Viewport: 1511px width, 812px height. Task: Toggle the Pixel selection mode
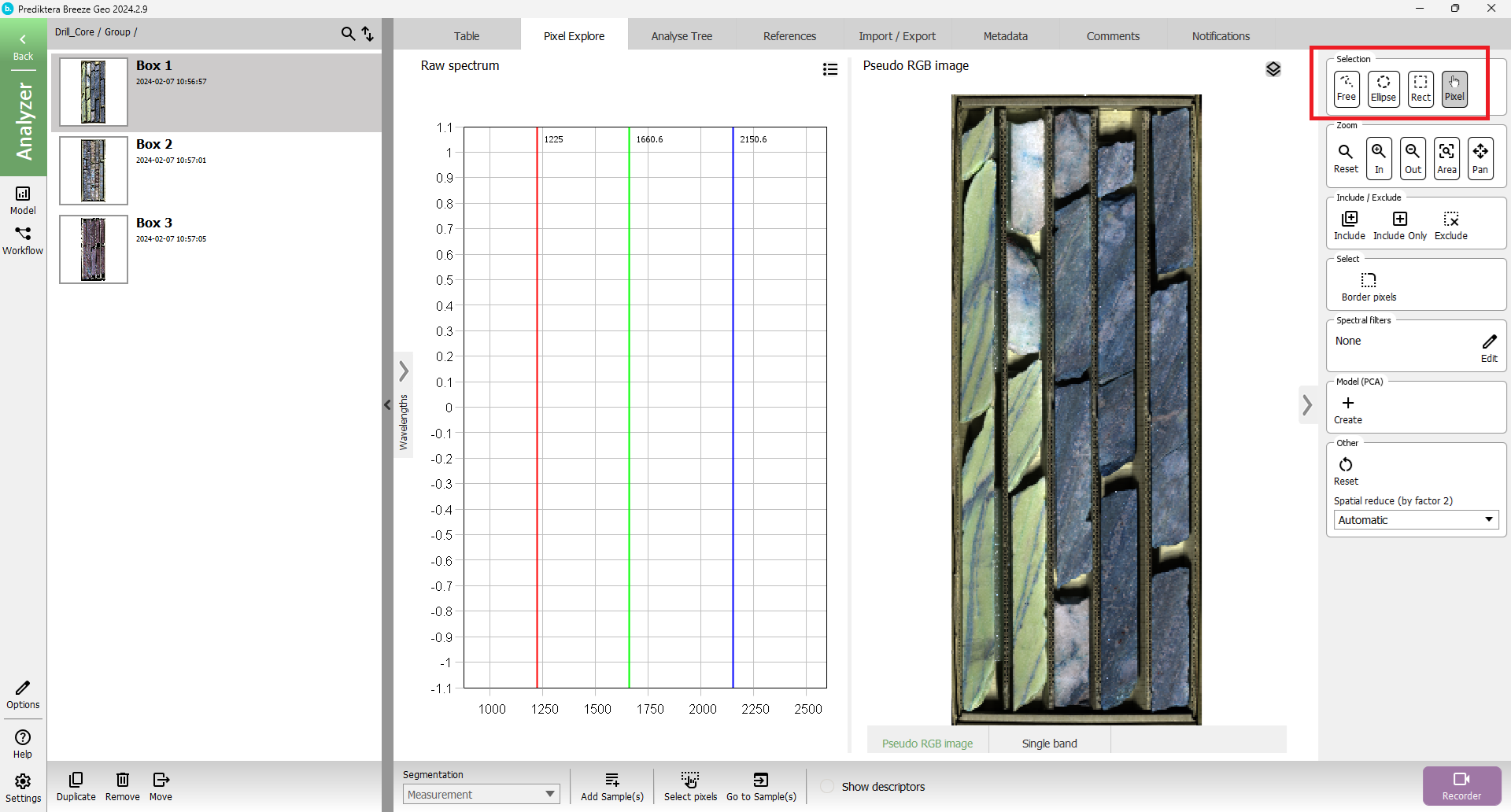[1454, 88]
